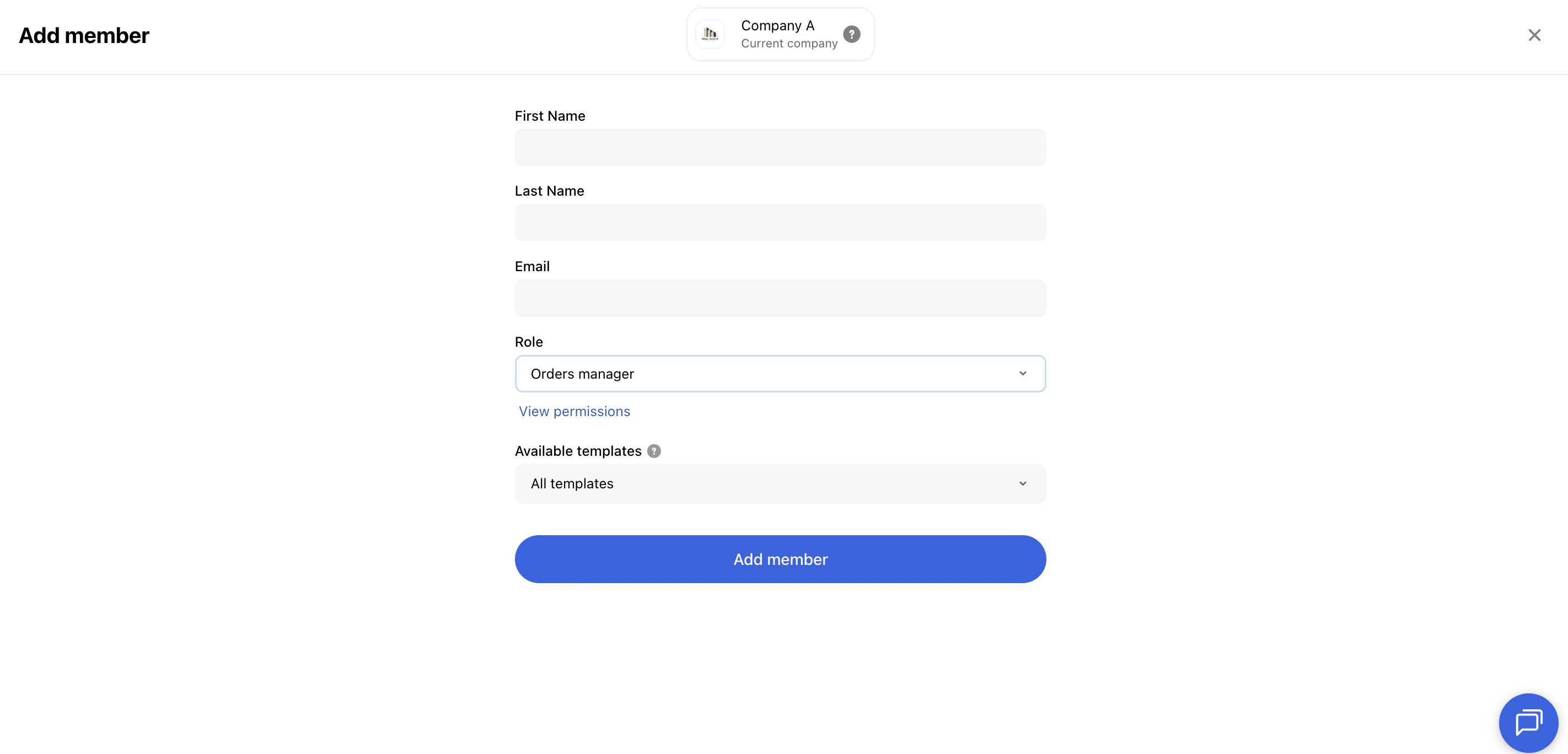The image size is (1568, 754).
Task: Click the Role field label
Action: coord(528,341)
